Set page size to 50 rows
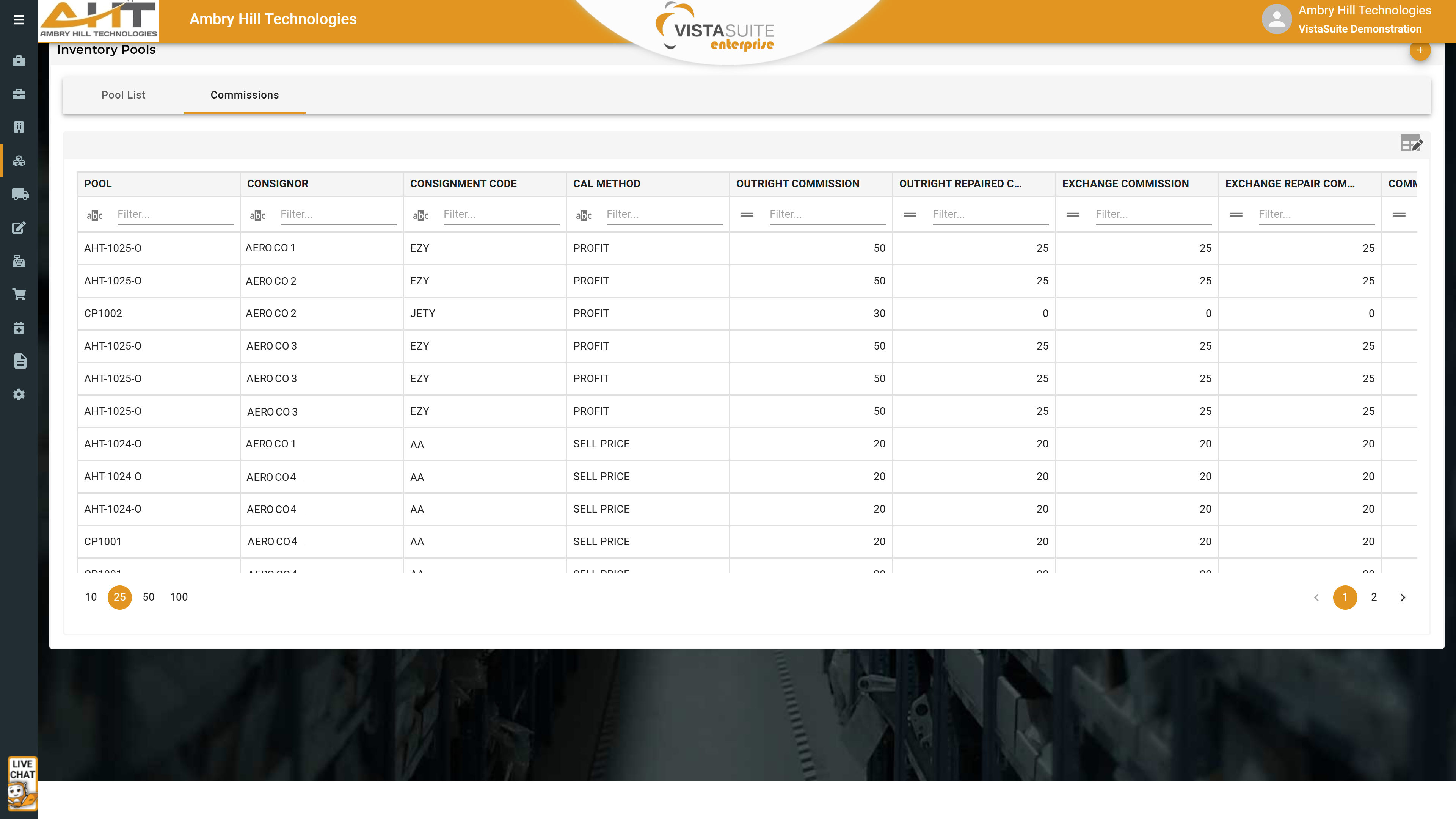Image resolution: width=1456 pixels, height=819 pixels. click(148, 597)
